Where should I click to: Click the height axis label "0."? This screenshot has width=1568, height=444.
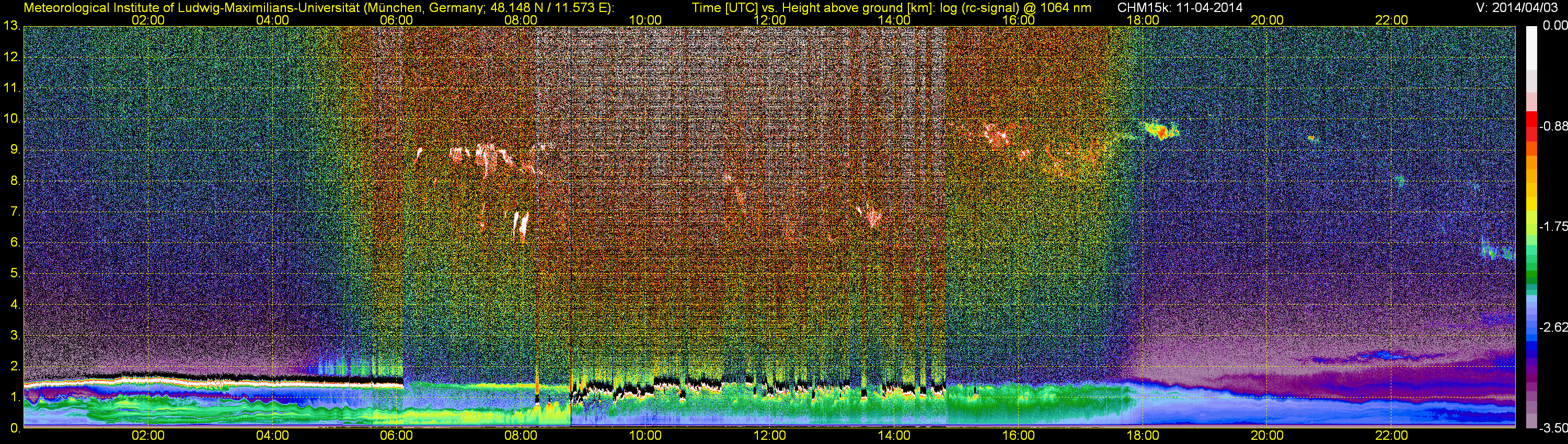point(15,428)
